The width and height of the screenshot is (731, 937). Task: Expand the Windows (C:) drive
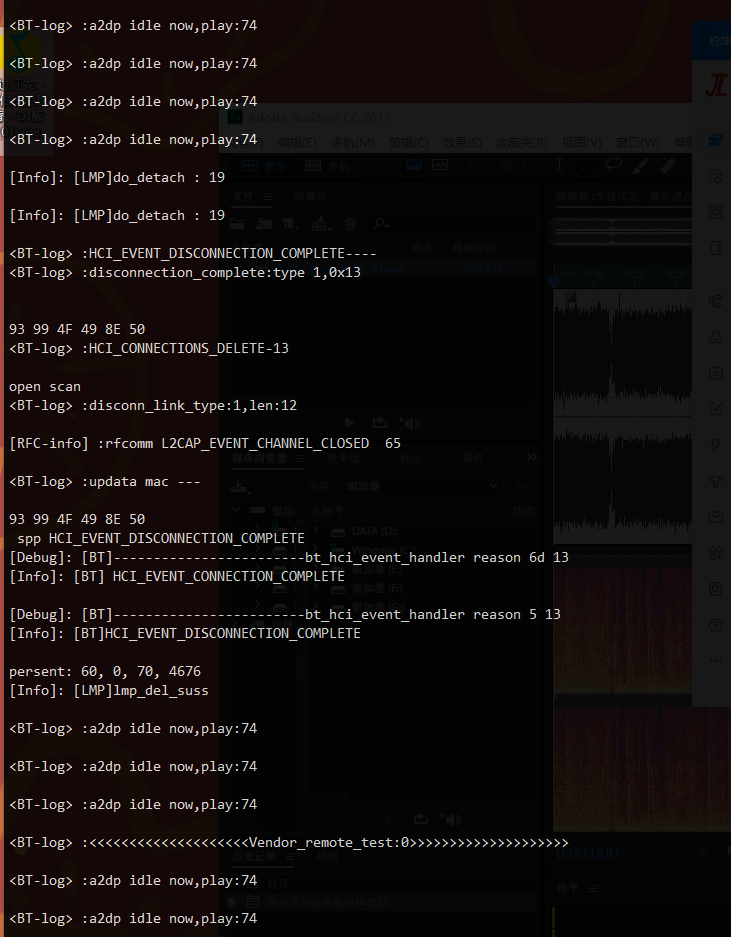point(315,550)
